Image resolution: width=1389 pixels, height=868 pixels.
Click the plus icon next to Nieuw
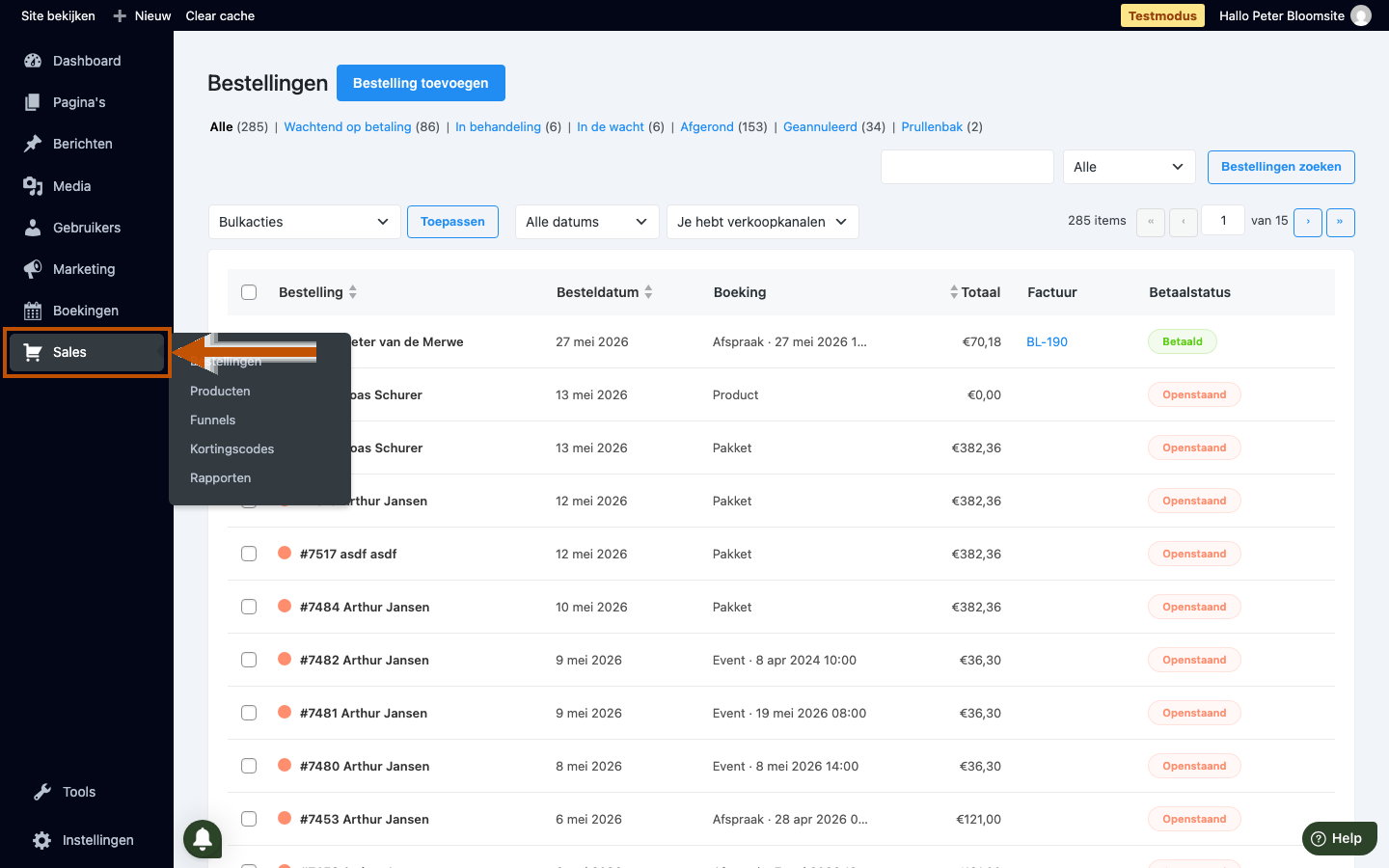(120, 15)
